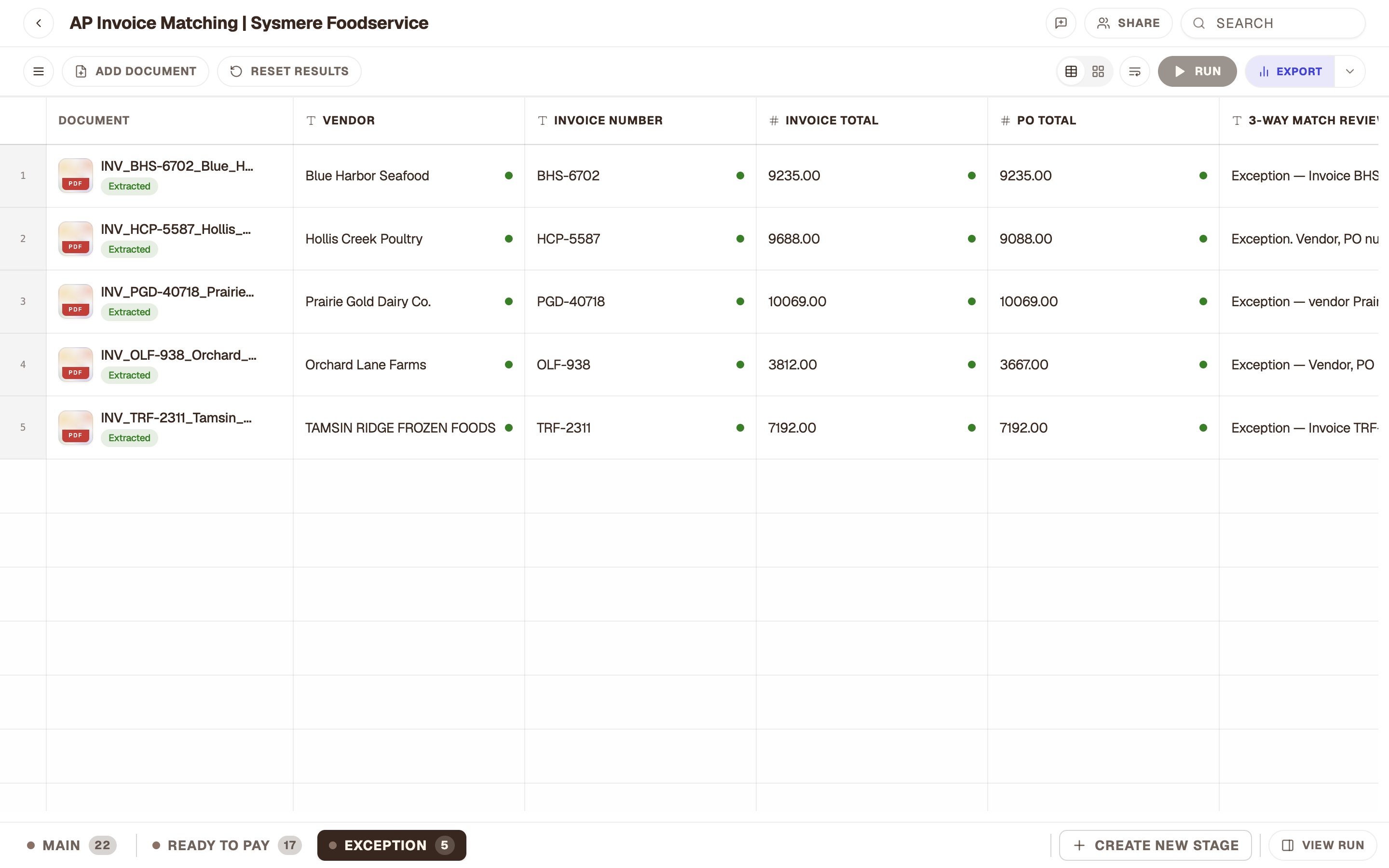Open PDF icon for INV_BHS-6702 document
Screen dimensions: 1389x868
tap(75, 176)
